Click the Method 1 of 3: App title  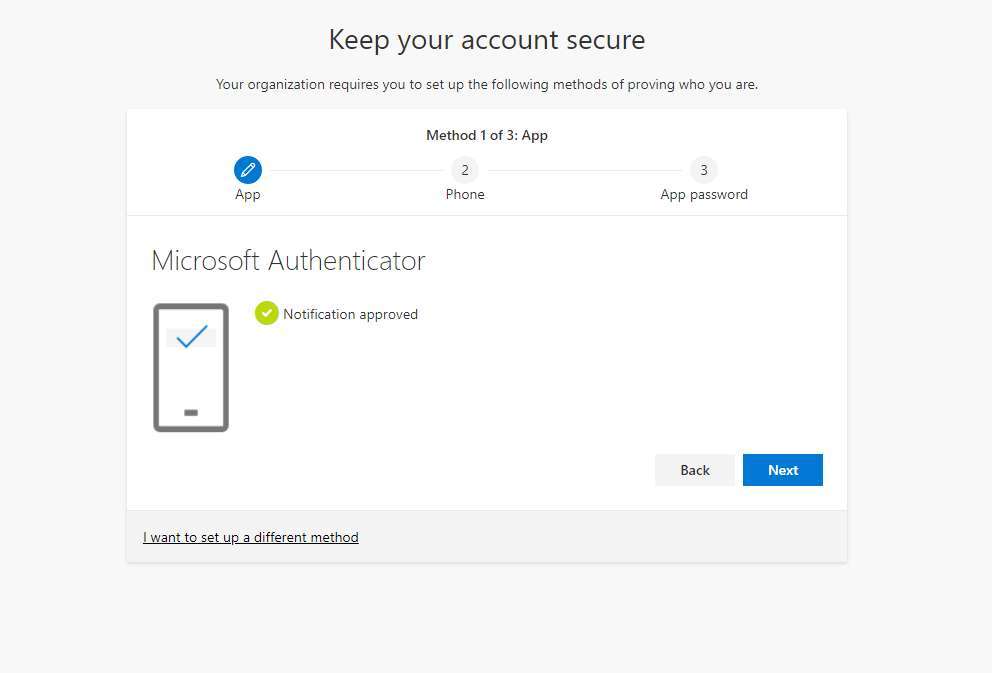tap(487, 135)
